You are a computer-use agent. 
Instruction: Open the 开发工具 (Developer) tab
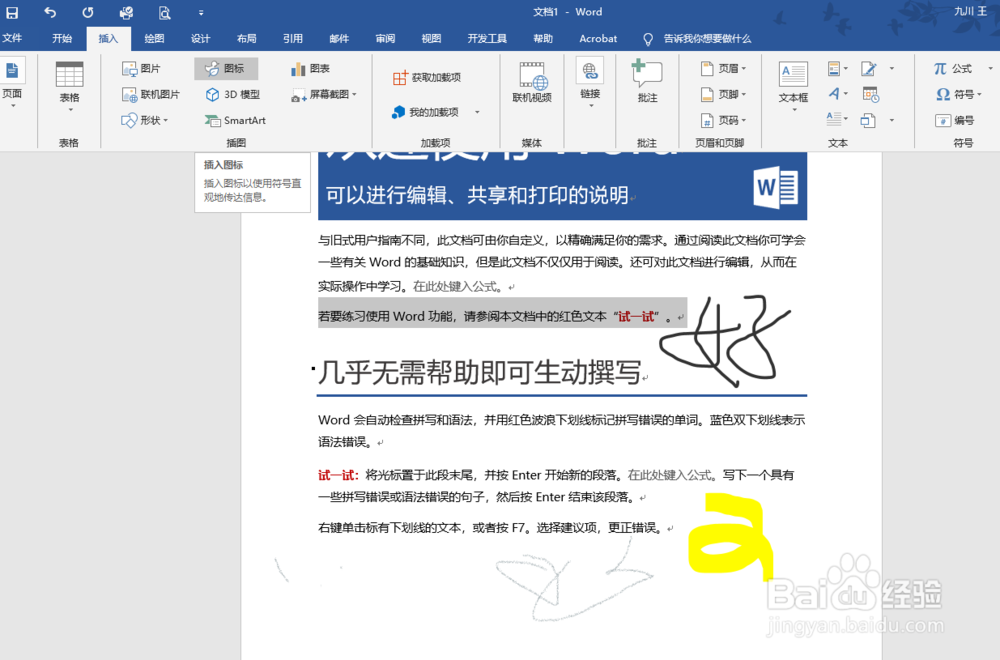[487, 38]
